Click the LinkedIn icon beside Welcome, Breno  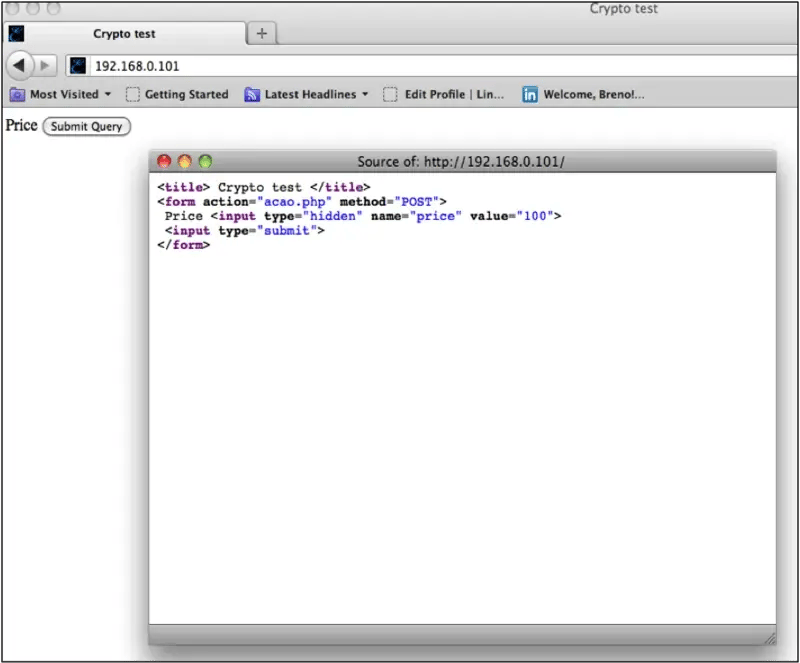point(529,94)
